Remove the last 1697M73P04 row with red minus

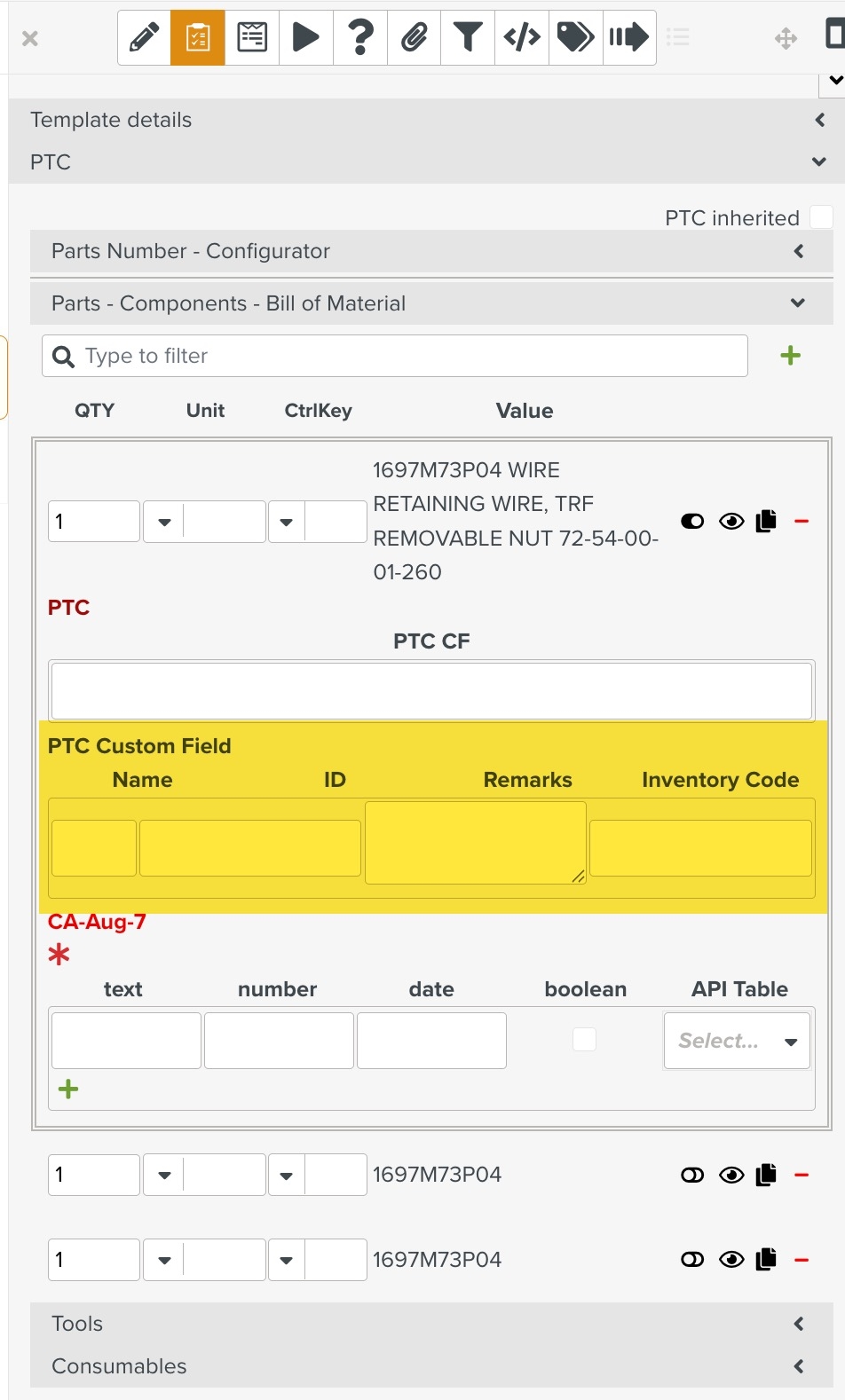coord(802,1259)
